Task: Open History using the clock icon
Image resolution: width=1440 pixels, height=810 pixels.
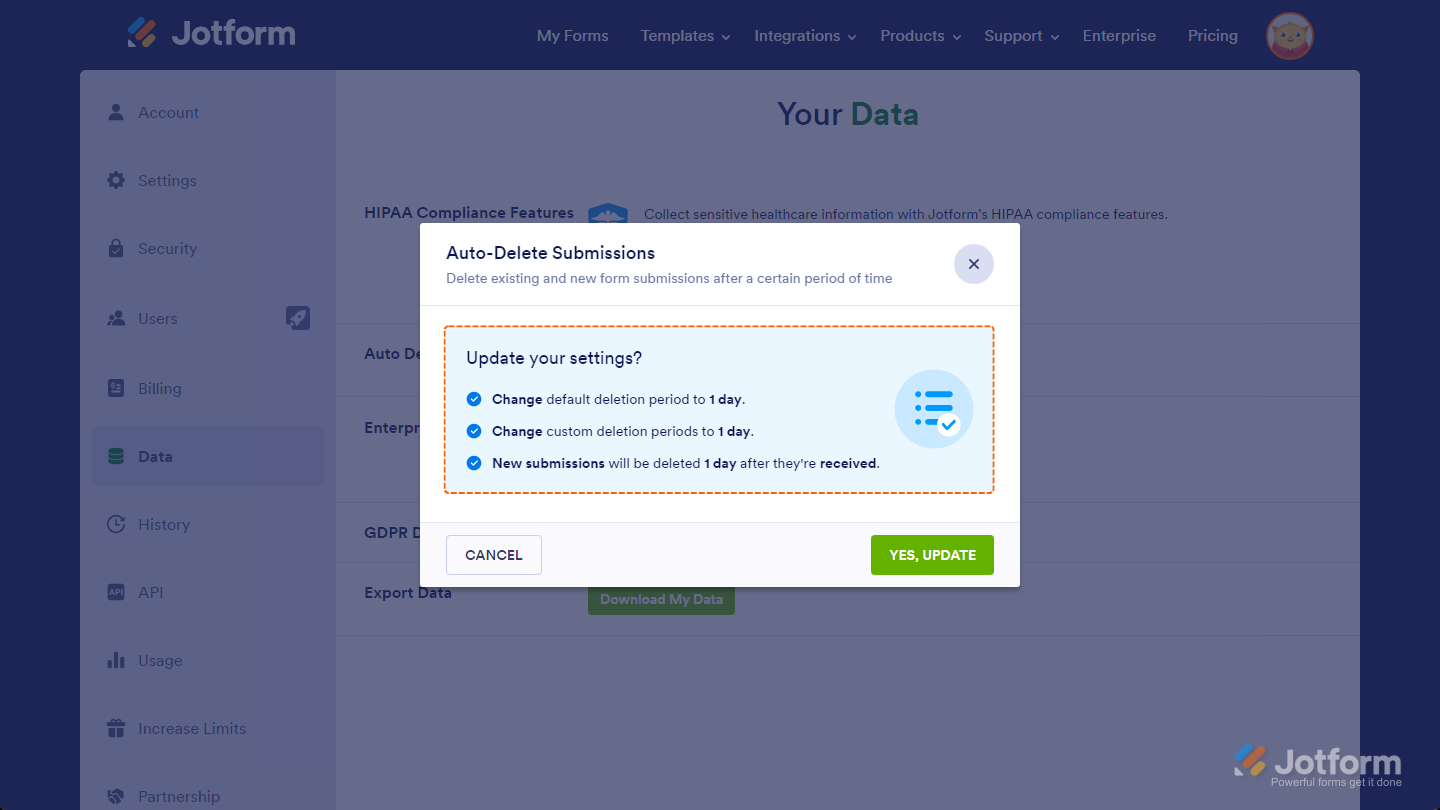Action: click(x=116, y=524)
